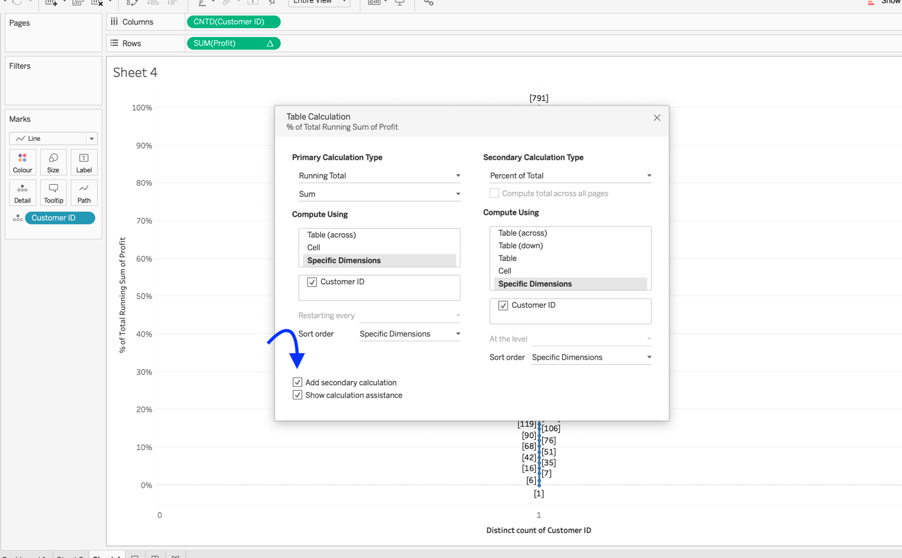Click the [68] mark label

click(529, 446)
